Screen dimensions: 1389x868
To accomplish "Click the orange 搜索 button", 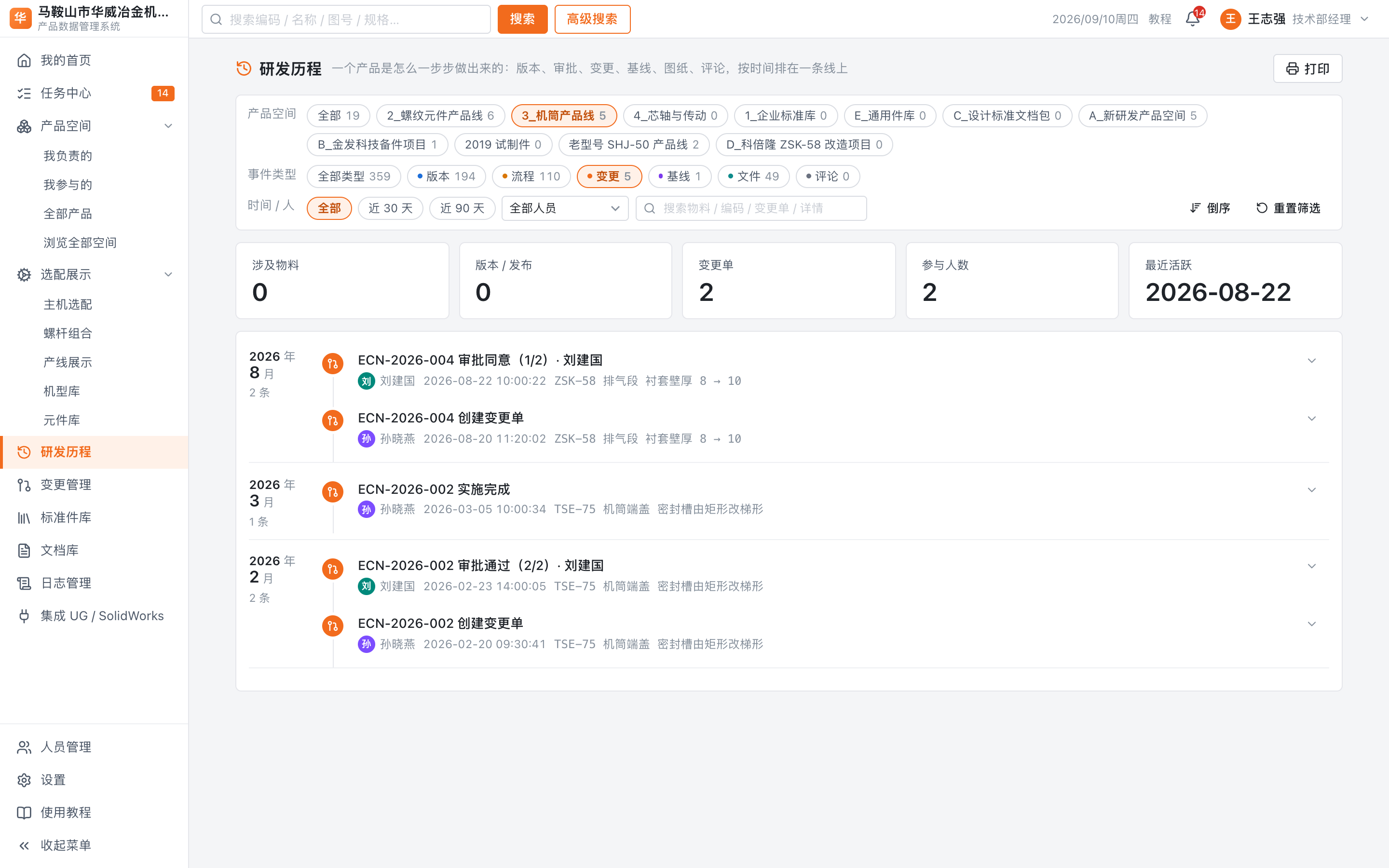I will 522,19.
